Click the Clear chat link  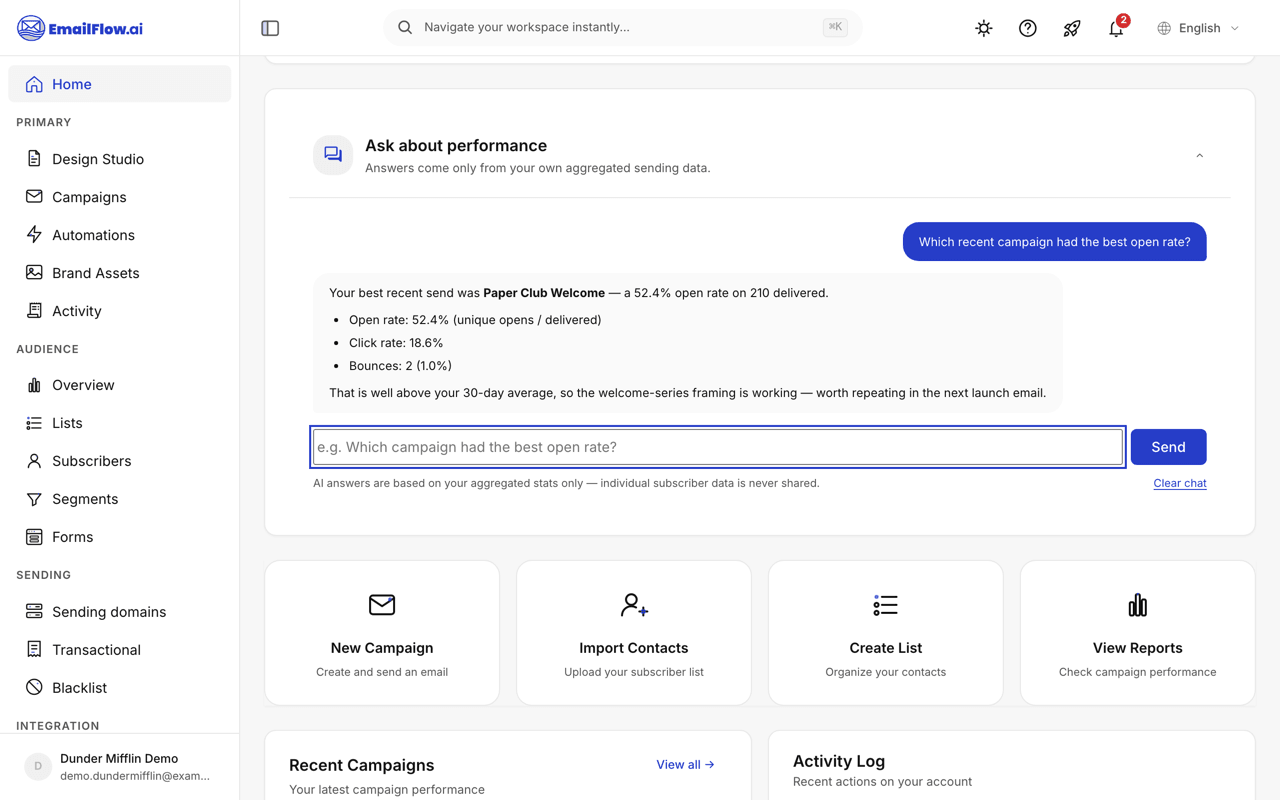[1180, 483]
